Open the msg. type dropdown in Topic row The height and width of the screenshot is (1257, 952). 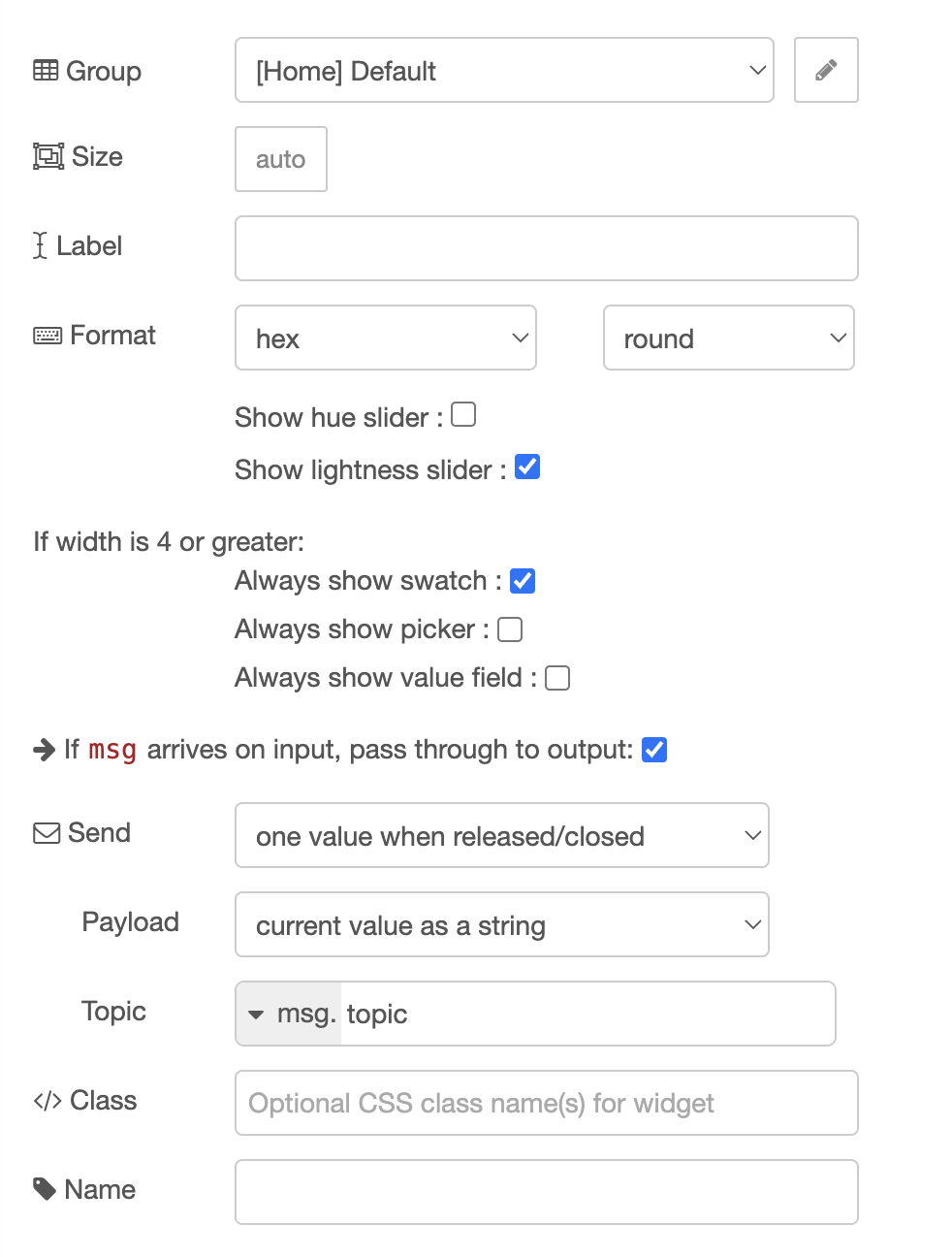[x=288, y=1014]
